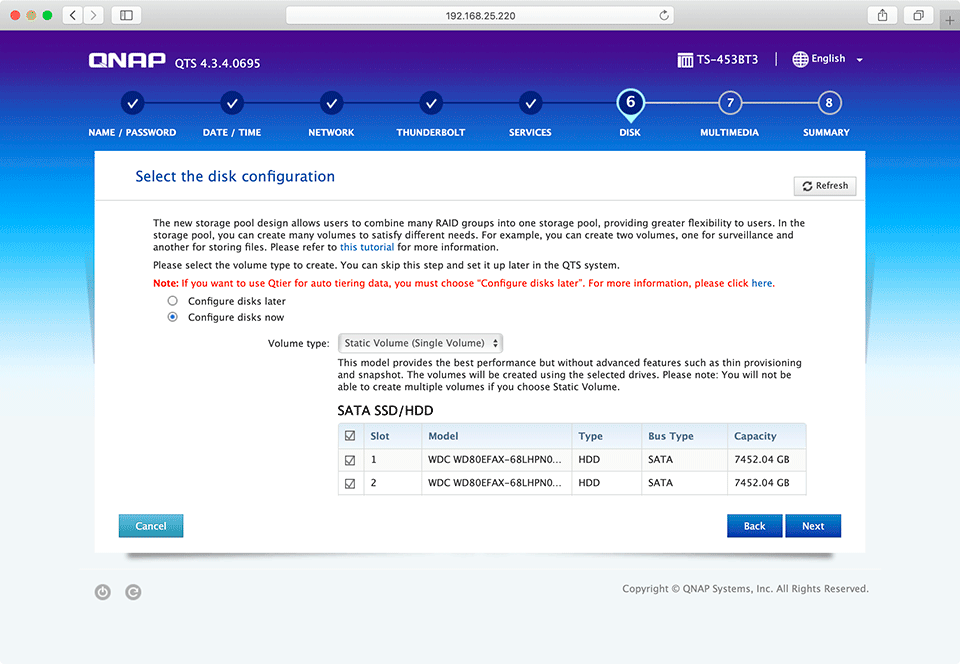Select step 7 circle

[x=730, y=103]
